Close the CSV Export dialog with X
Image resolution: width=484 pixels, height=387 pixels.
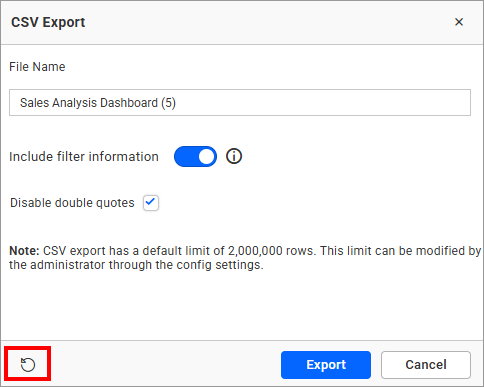pyautogui.click(x=459, y=22)
